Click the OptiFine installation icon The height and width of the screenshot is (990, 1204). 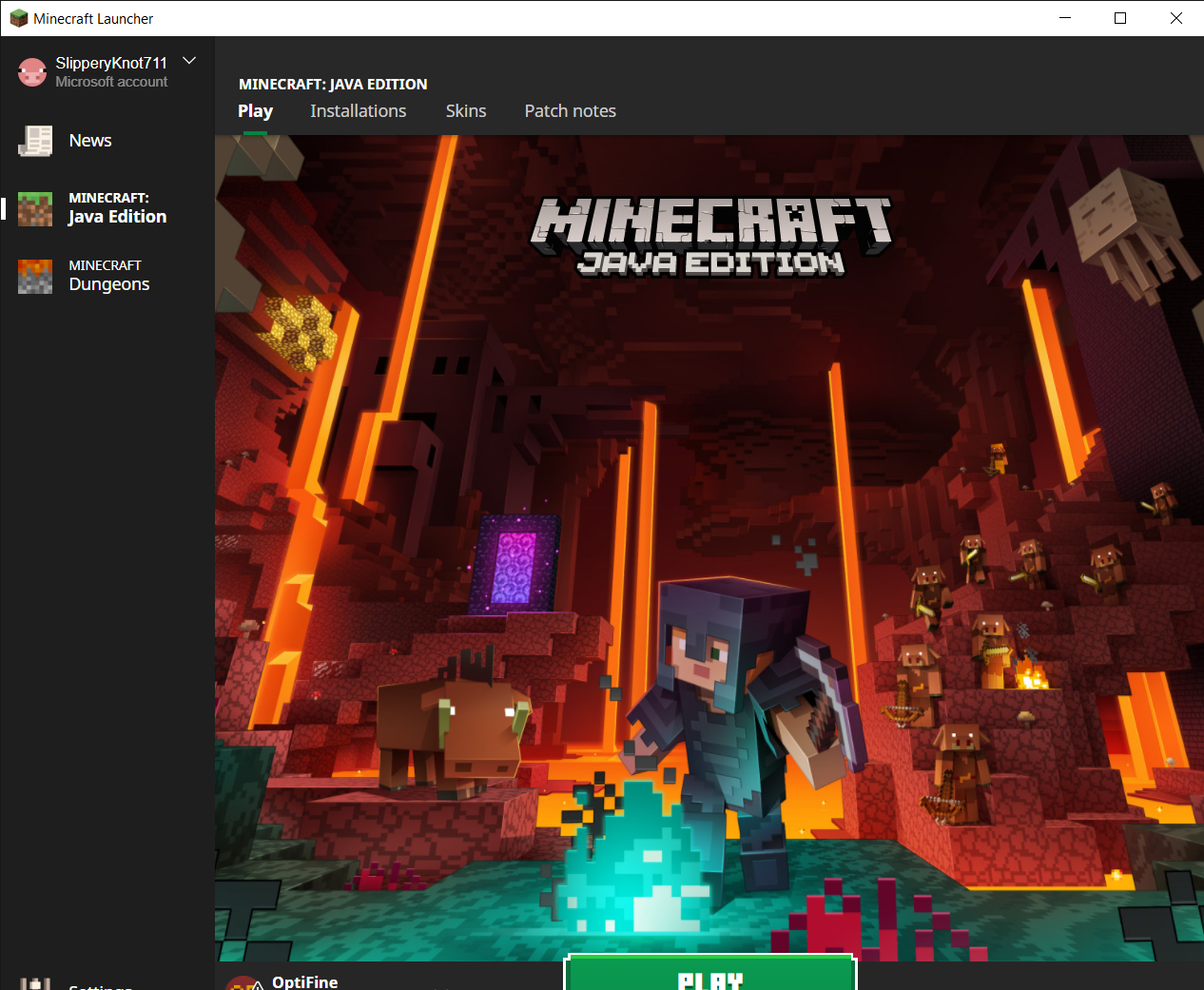(244, 983)
